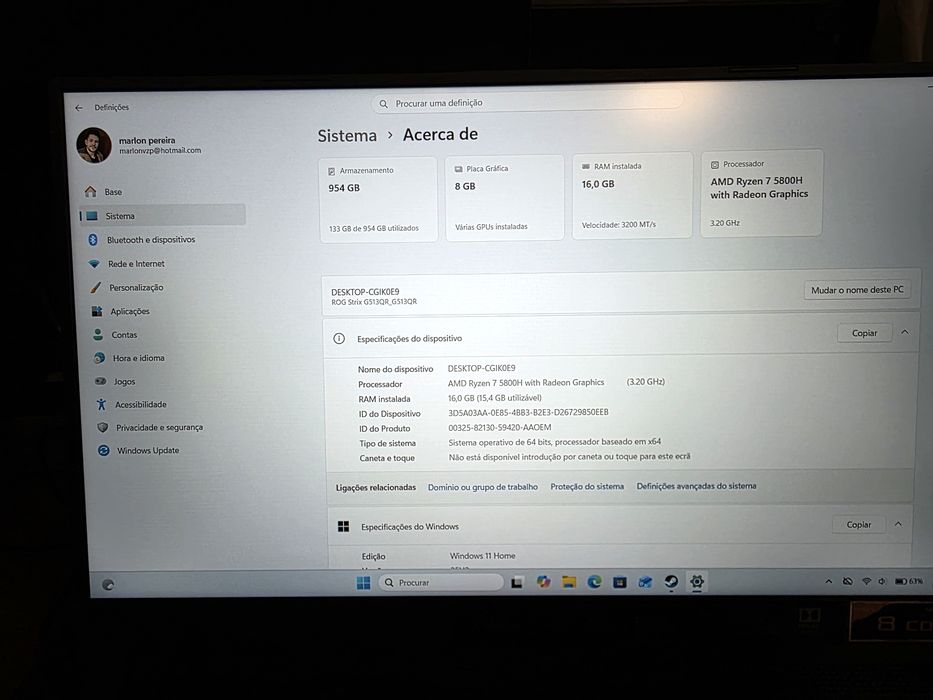Viewport: 933px width, 700px height.
Task: Open Proteção do sistema link
Action: tap(587, 486)
